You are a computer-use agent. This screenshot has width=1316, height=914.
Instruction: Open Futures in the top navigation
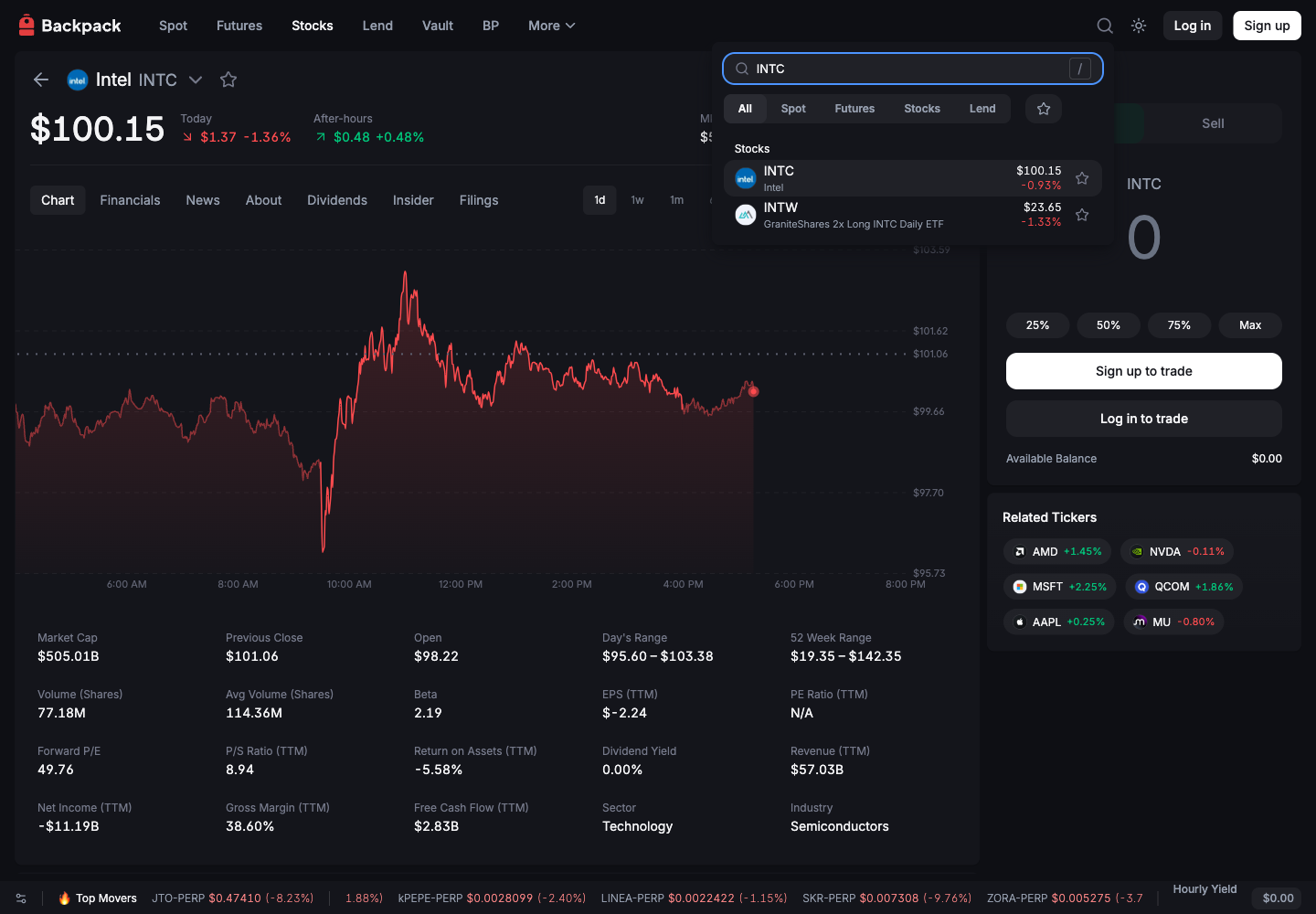(239, 26)
